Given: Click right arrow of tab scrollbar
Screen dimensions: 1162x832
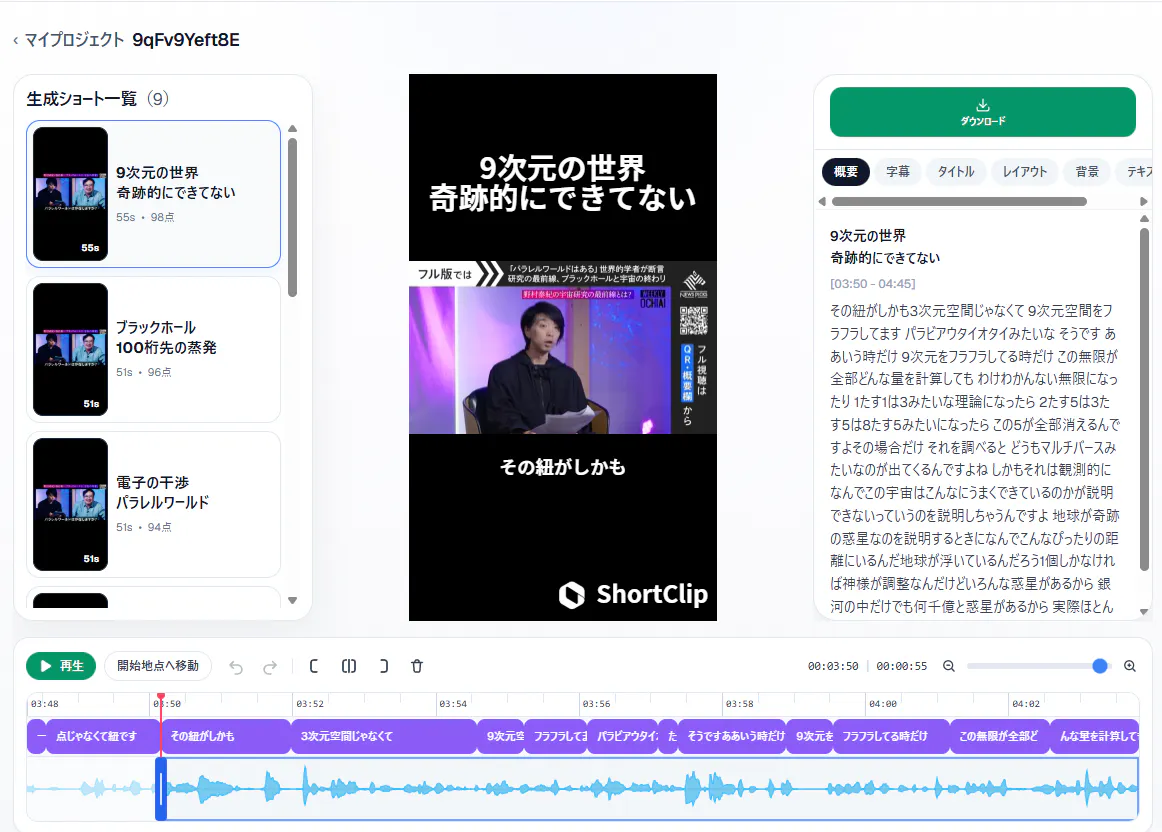Looking at the screenshot, I should click(x=1143, y=202).
